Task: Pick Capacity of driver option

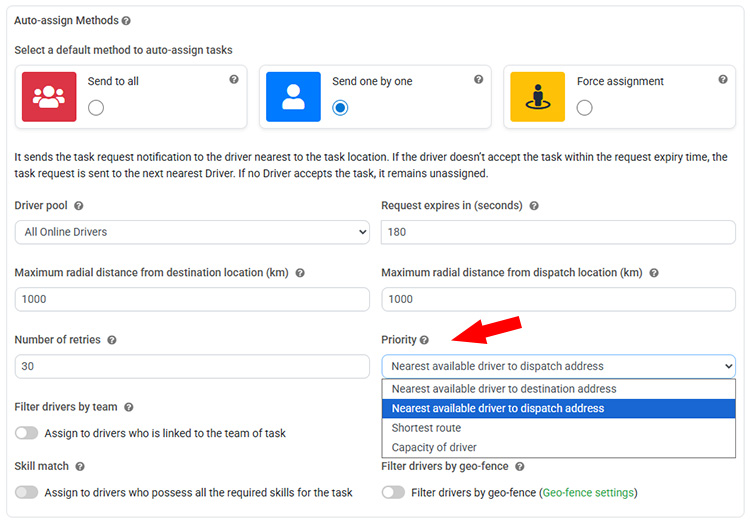Action: 434,447
